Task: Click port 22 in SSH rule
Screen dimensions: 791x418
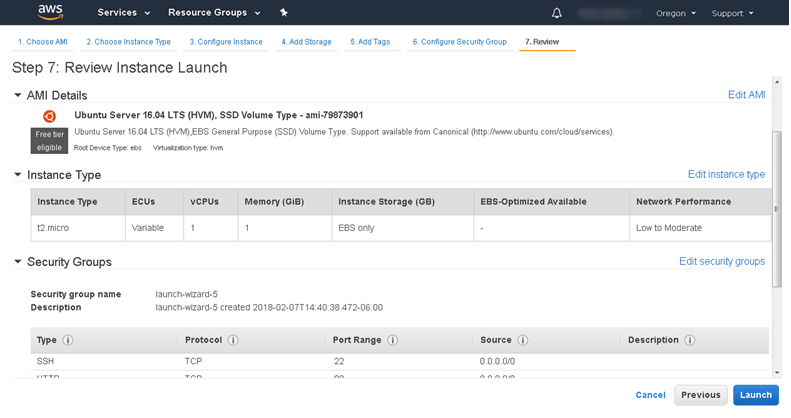Action: 338,362
